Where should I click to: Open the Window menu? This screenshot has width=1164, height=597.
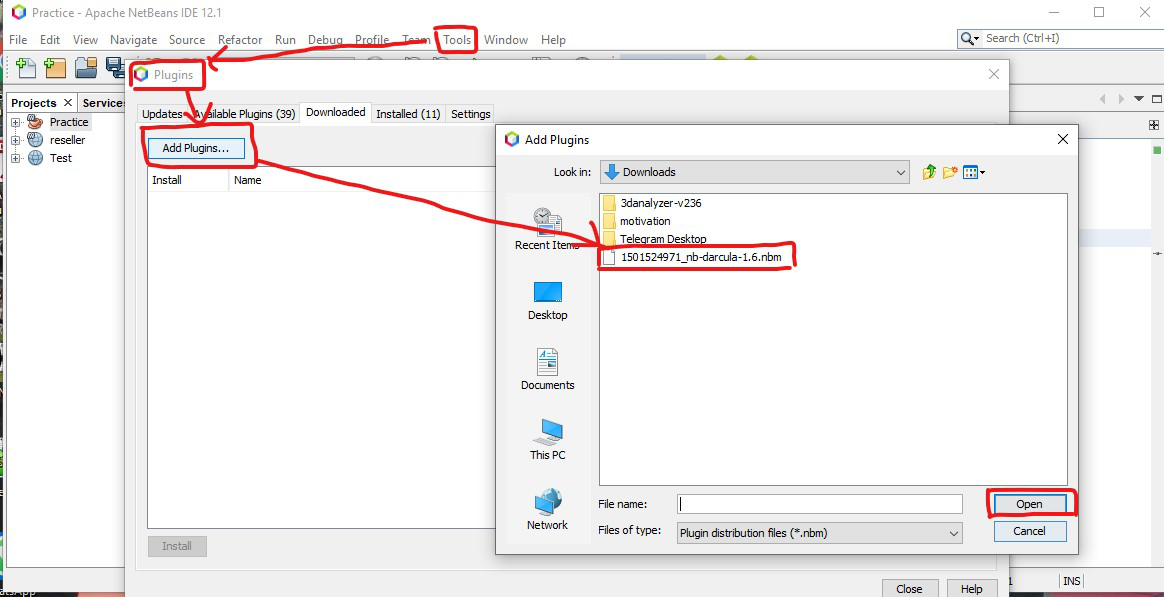(506, 40)
